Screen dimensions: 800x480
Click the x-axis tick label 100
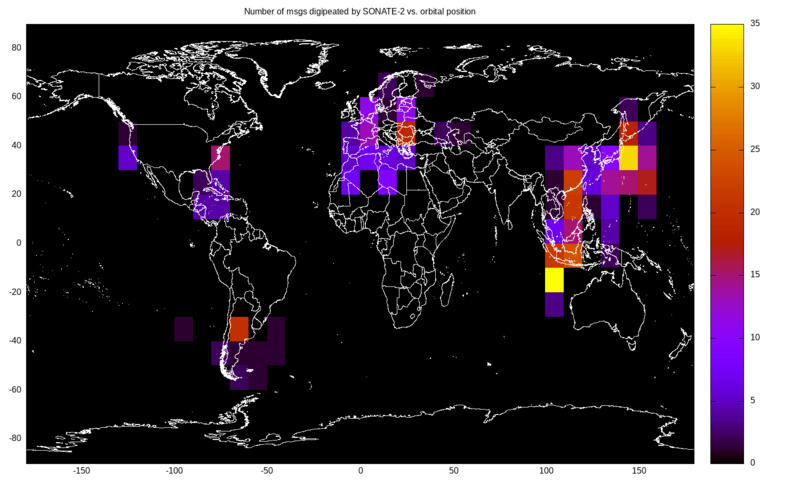(546, 470)
